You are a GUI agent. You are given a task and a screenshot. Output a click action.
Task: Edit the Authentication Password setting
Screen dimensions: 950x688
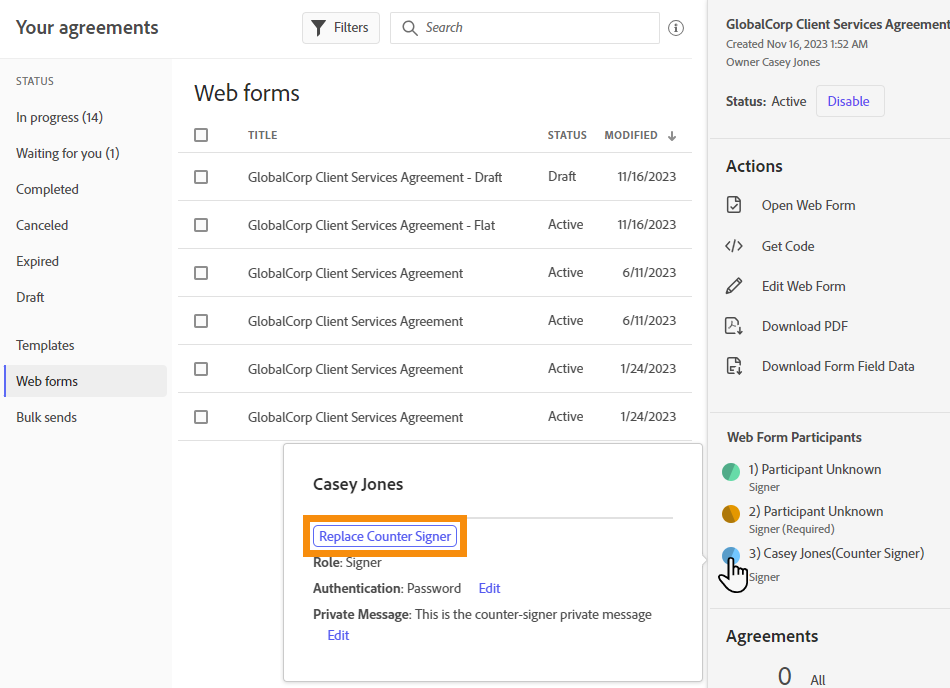(x=489, y=588)
